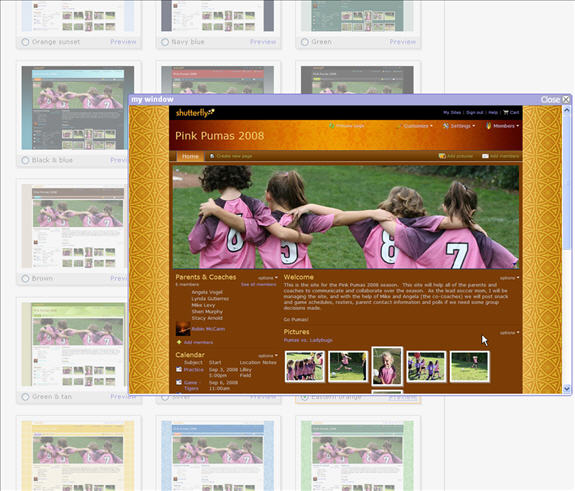Open Welcome section options menu

(509, 278)
